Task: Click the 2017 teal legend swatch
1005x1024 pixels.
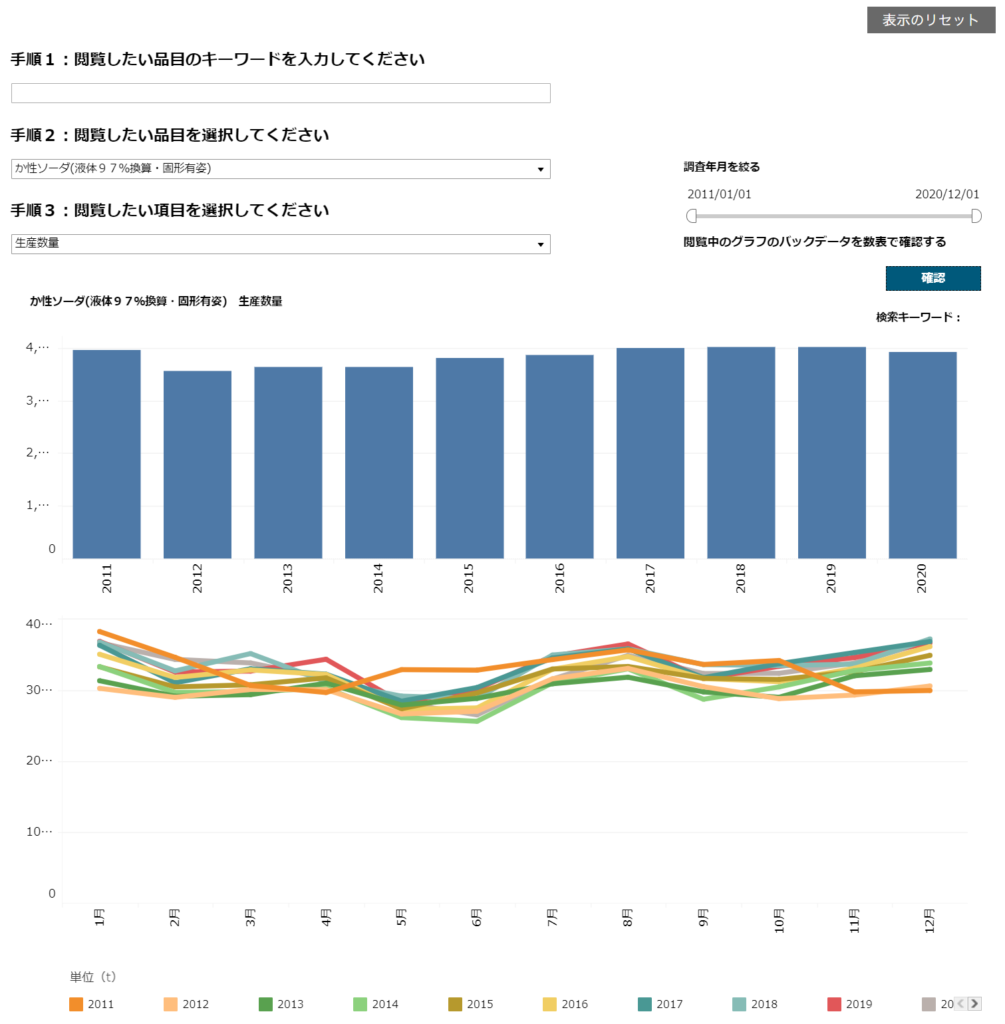Action: [x=645, y=1004]
